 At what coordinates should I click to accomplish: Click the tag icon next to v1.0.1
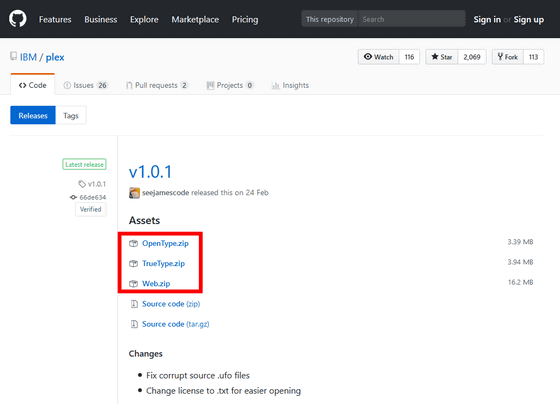point(82,184)
